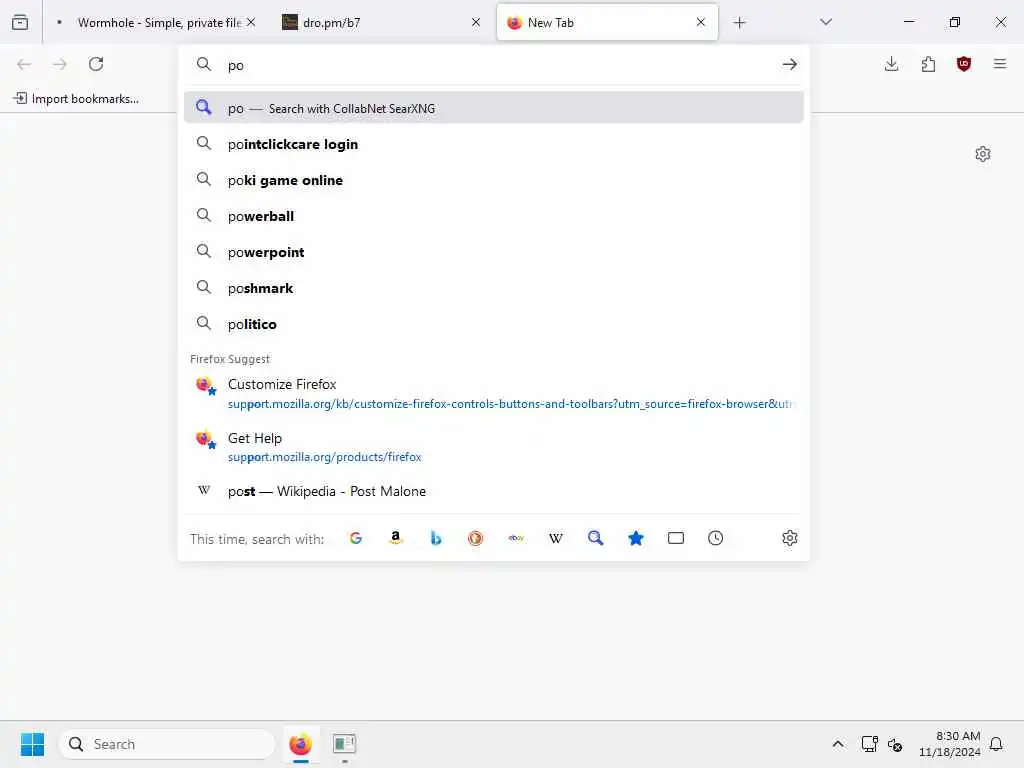1024x768 pixels.
Task: Close the Wormhole tab
Action: tap(251, 22)
